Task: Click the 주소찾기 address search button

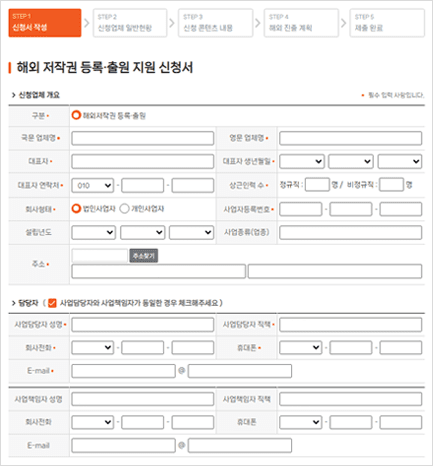Action: (144, 256)
